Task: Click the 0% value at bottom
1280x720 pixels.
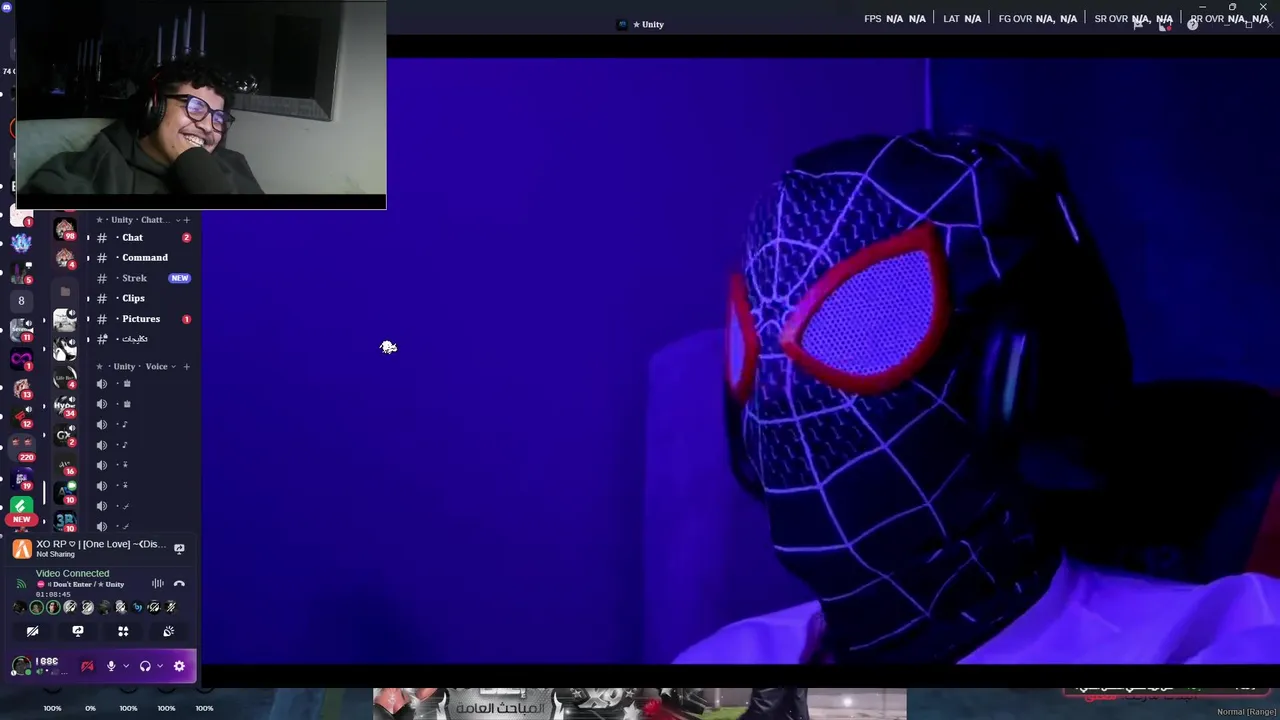Action: (x=90, y=708)
